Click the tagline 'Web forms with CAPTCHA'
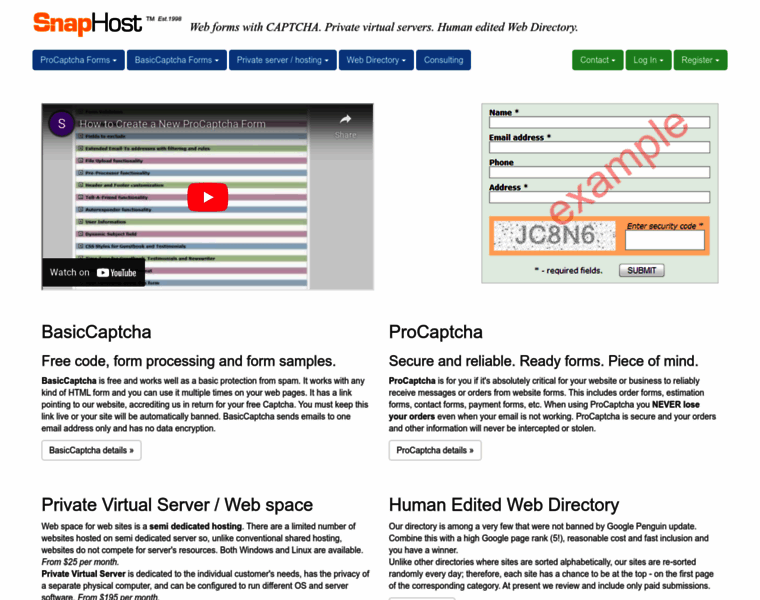Viewport: 760px width, 600px height. tap(255, 27)
